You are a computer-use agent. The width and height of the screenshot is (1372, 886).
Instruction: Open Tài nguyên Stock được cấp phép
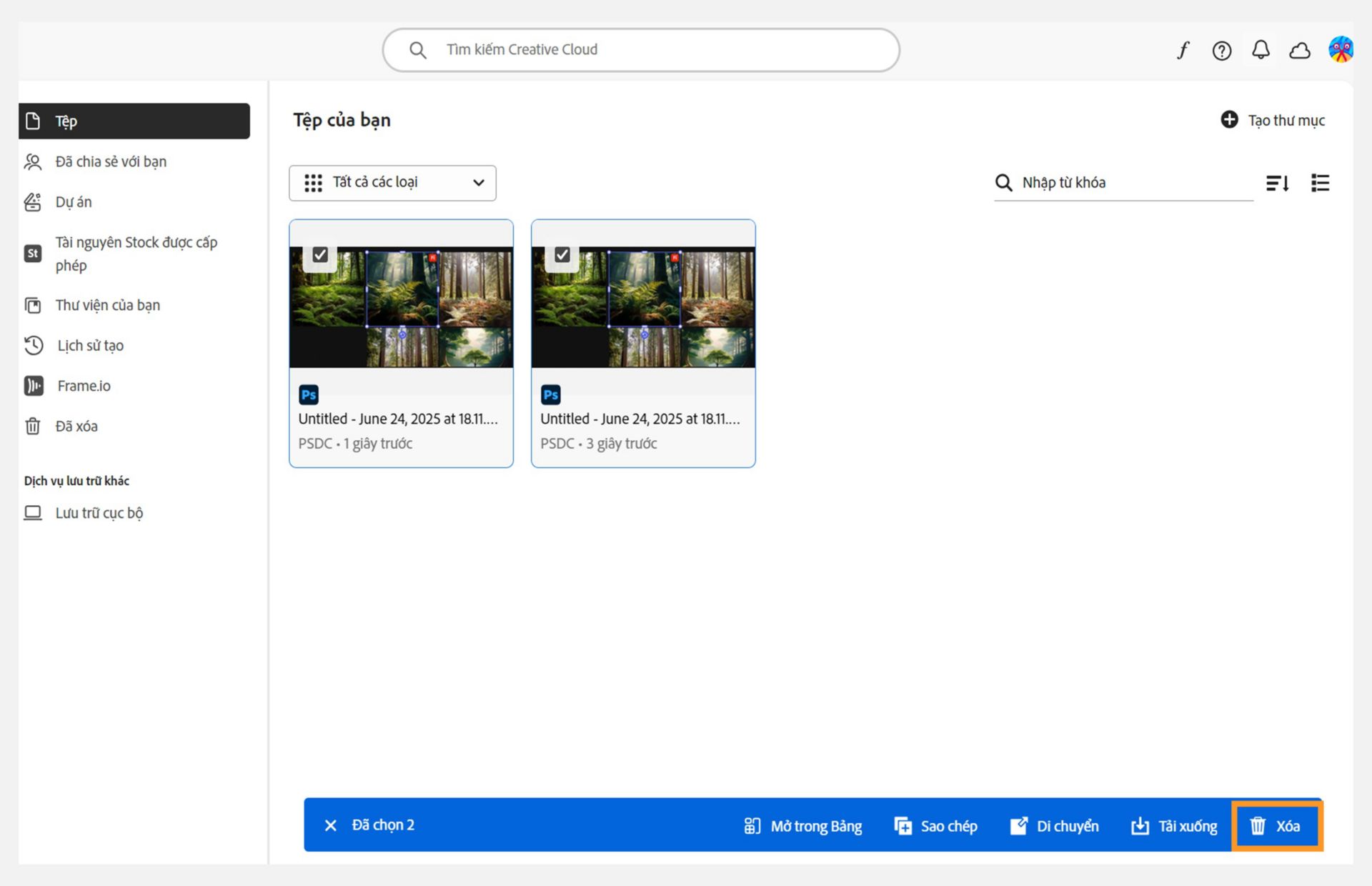click(134, 254)
